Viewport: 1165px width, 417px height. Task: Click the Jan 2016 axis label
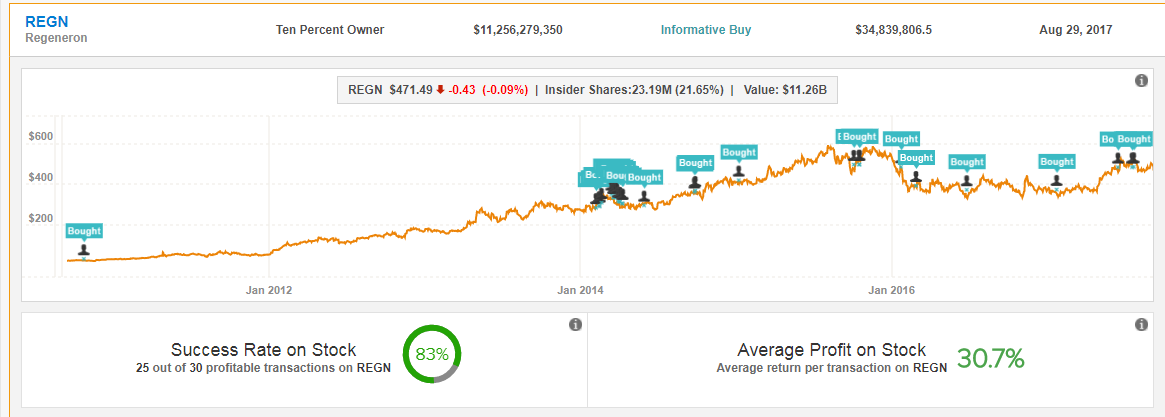click(x=892, y=290)
